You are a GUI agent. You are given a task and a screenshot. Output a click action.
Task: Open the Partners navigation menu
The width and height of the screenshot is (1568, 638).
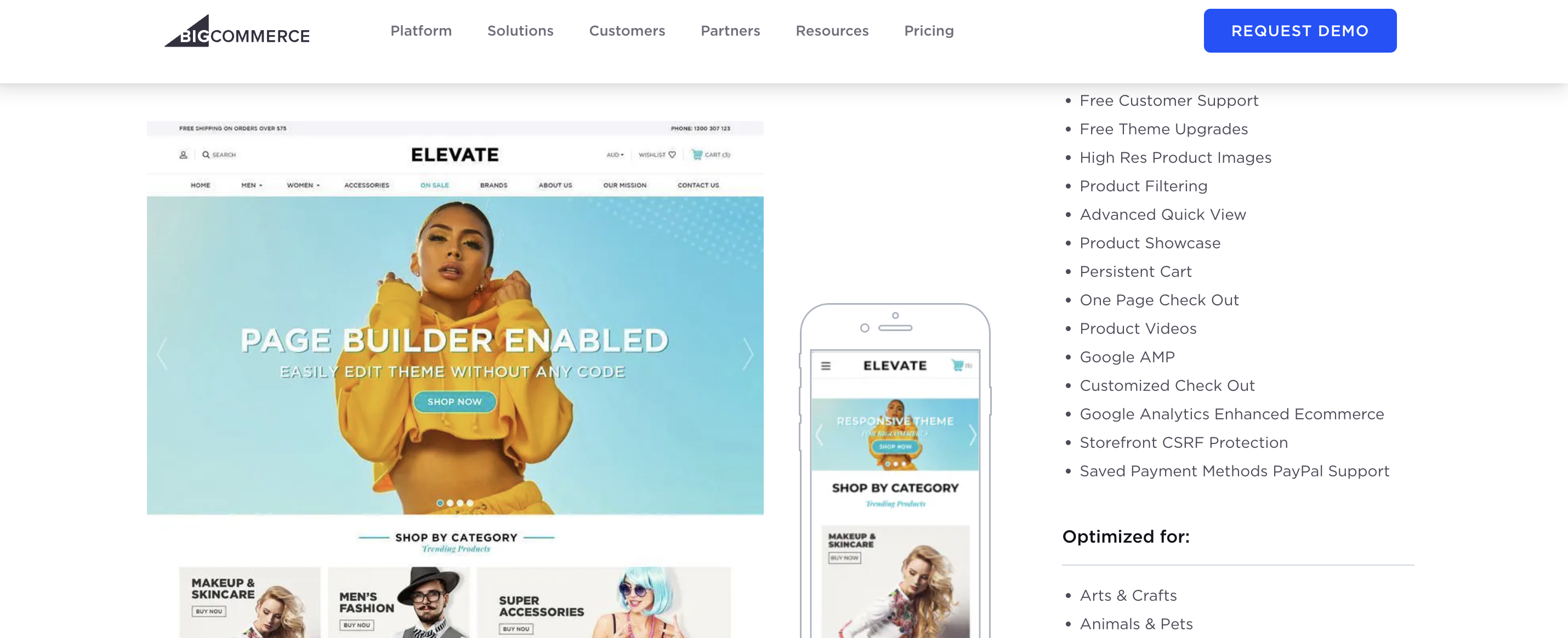730,29
